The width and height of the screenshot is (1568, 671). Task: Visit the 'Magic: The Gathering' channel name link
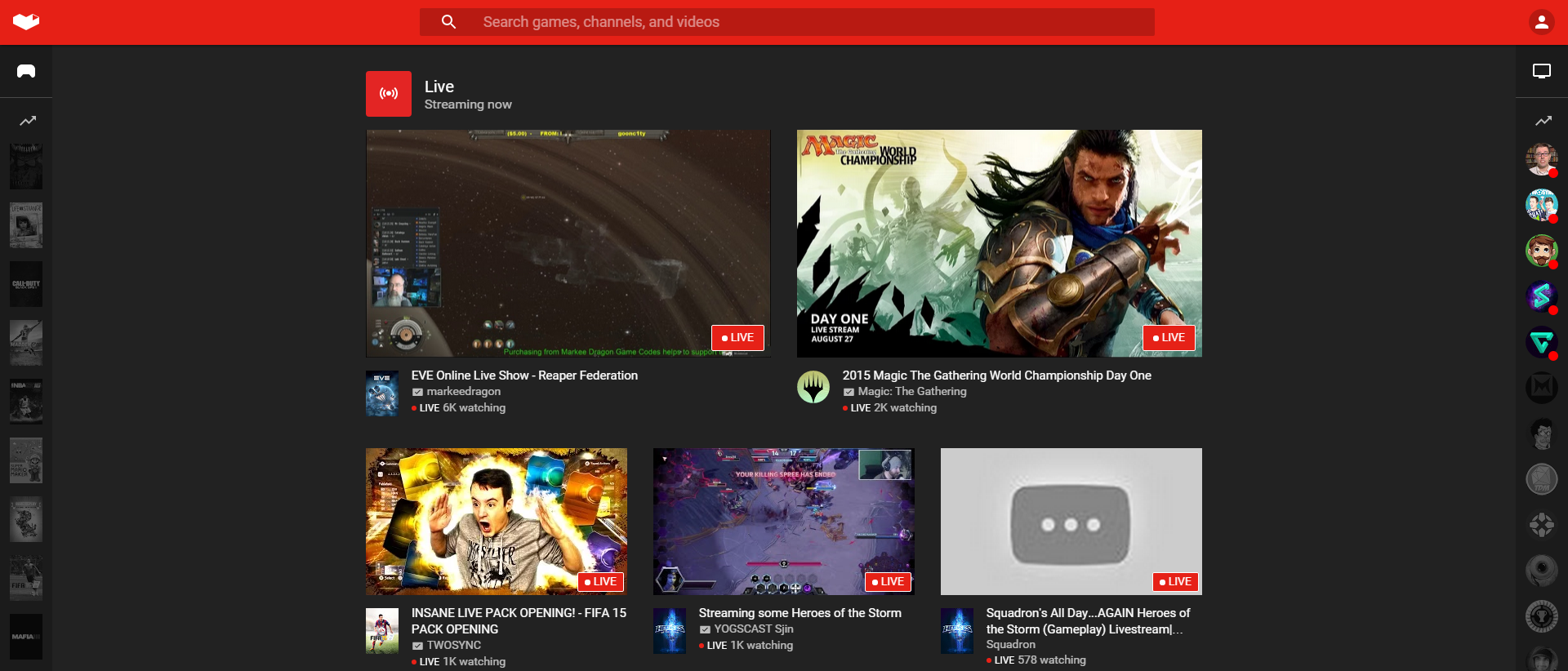tap(912, 392)
